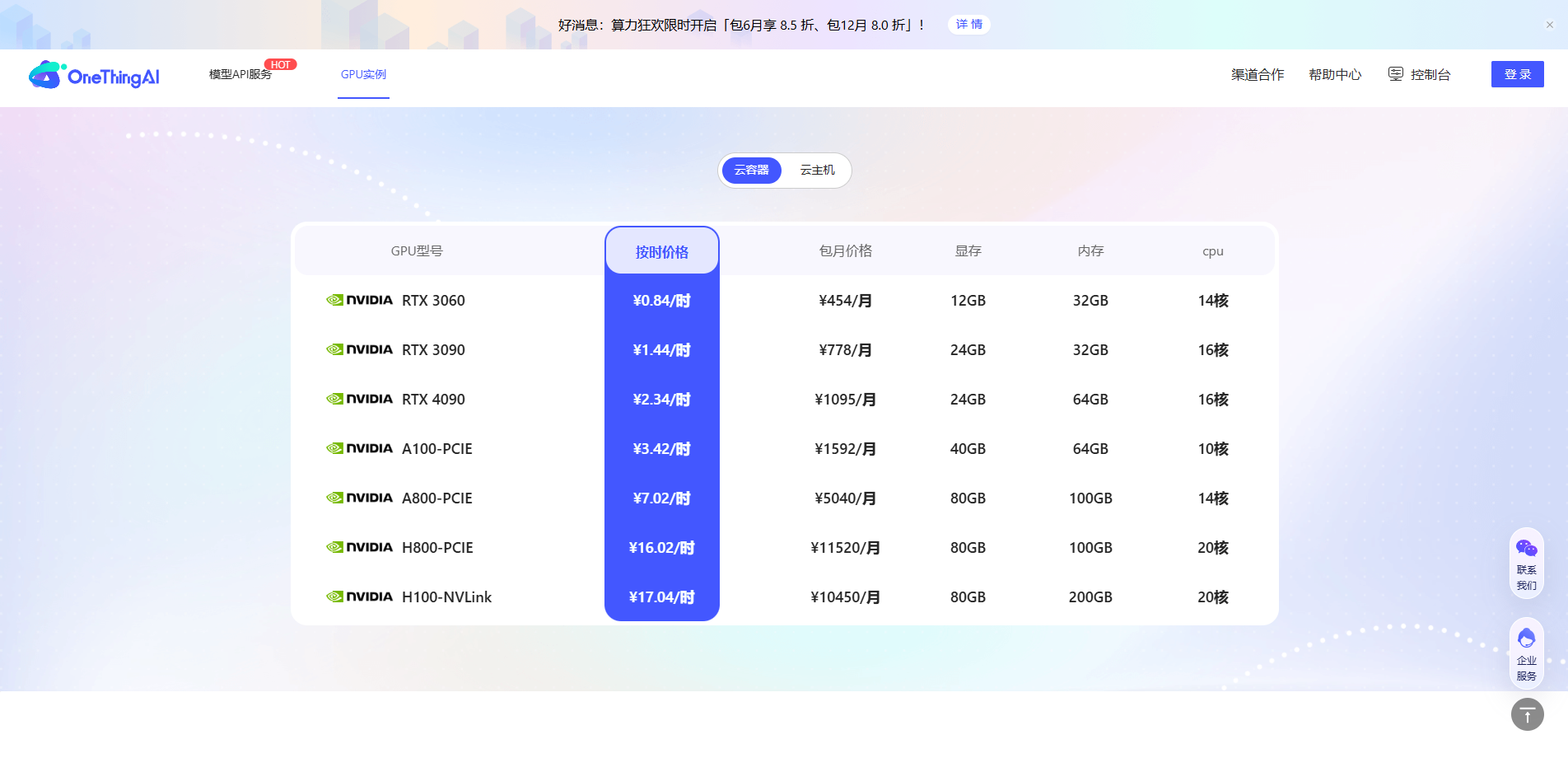
Task: Click the OneThingAI logo
Action: point(94,75)
